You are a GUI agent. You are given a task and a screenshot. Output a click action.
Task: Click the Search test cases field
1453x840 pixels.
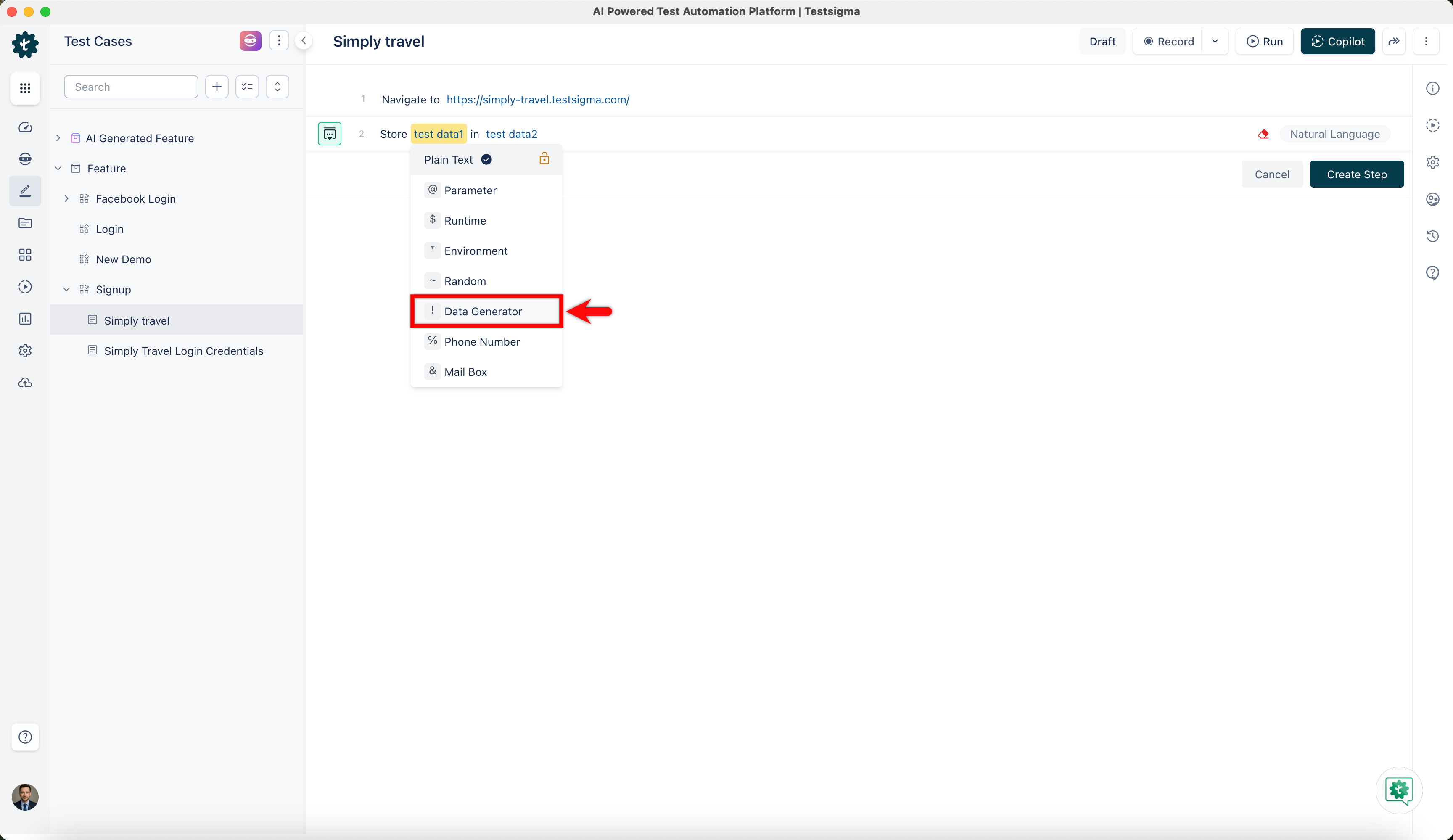[131, 87]
